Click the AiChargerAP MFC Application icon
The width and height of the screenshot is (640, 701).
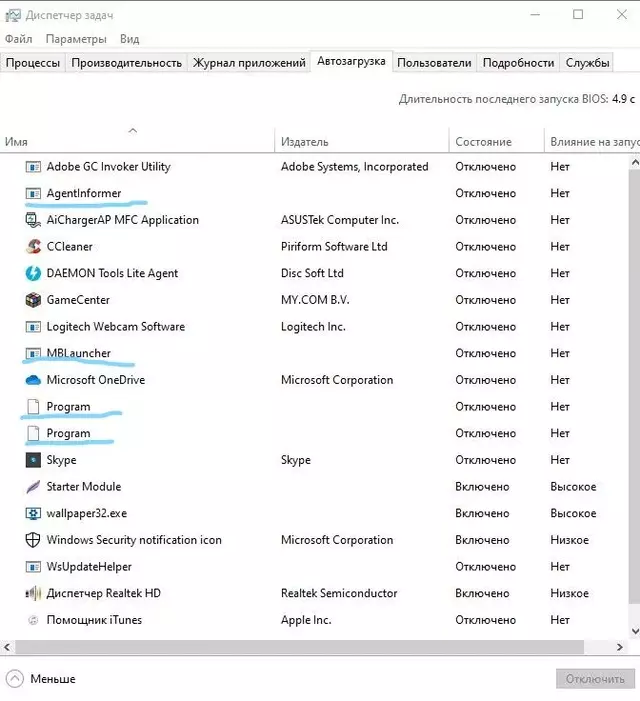33,220
